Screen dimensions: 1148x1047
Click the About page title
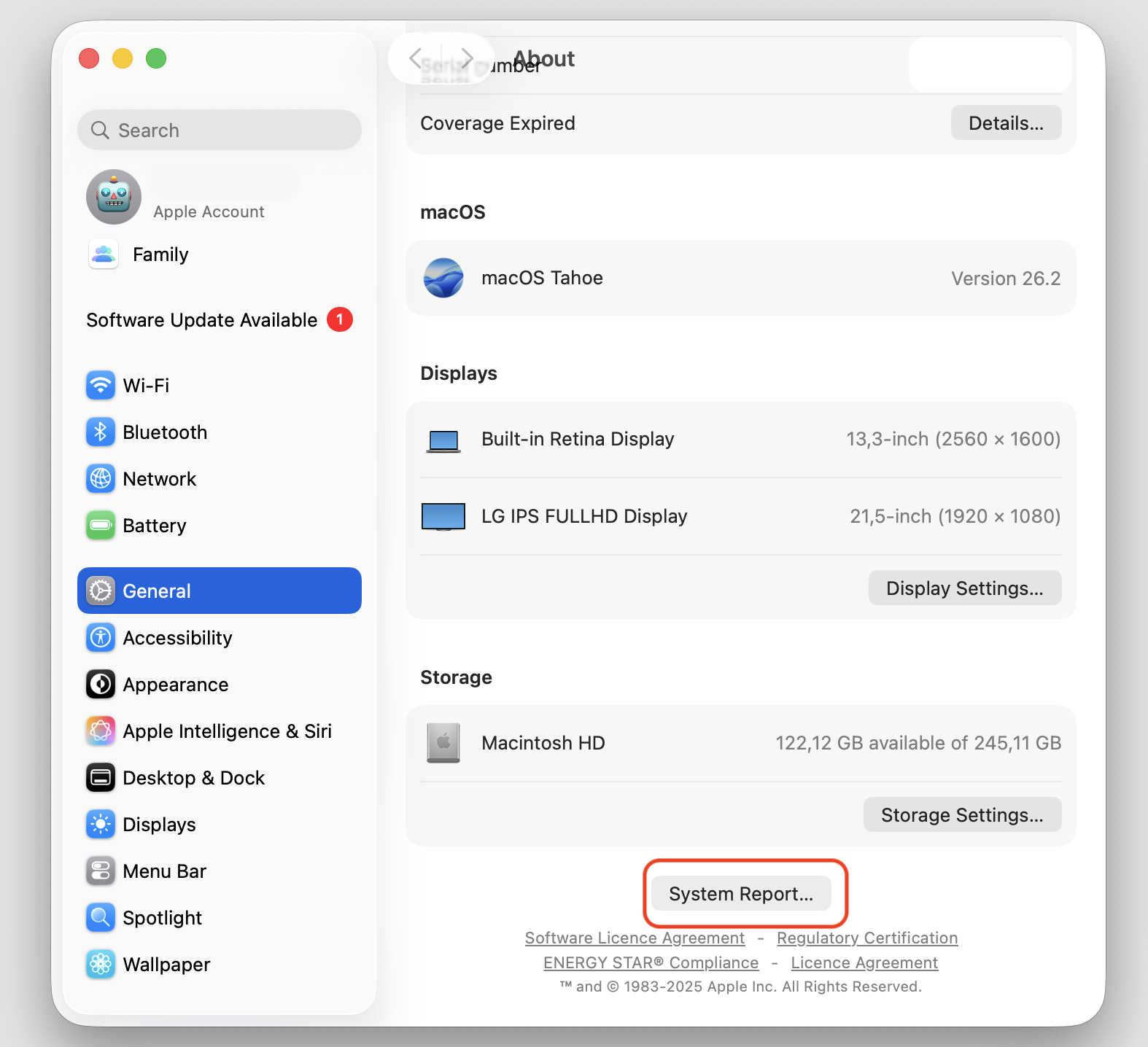point(544,58)
